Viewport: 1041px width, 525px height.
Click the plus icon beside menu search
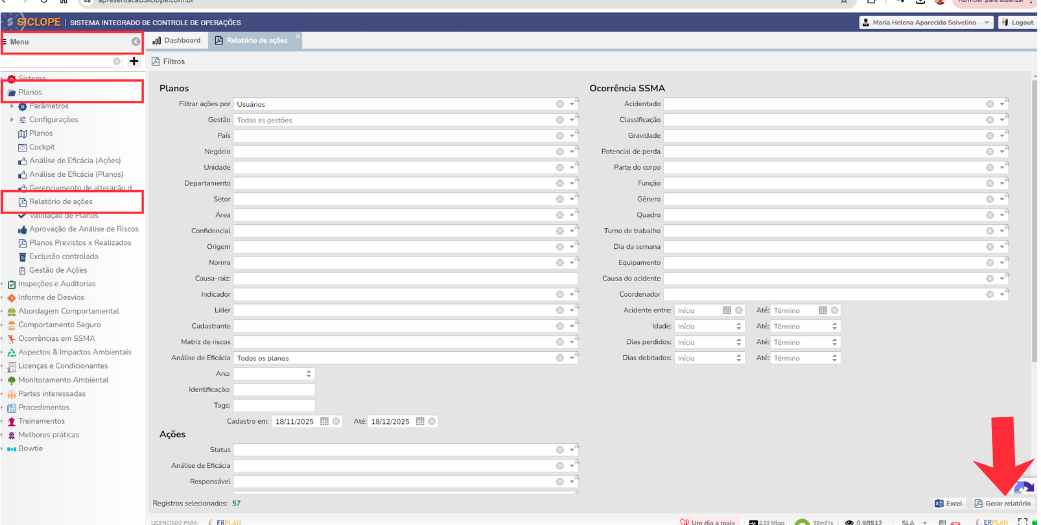[134, 61]
